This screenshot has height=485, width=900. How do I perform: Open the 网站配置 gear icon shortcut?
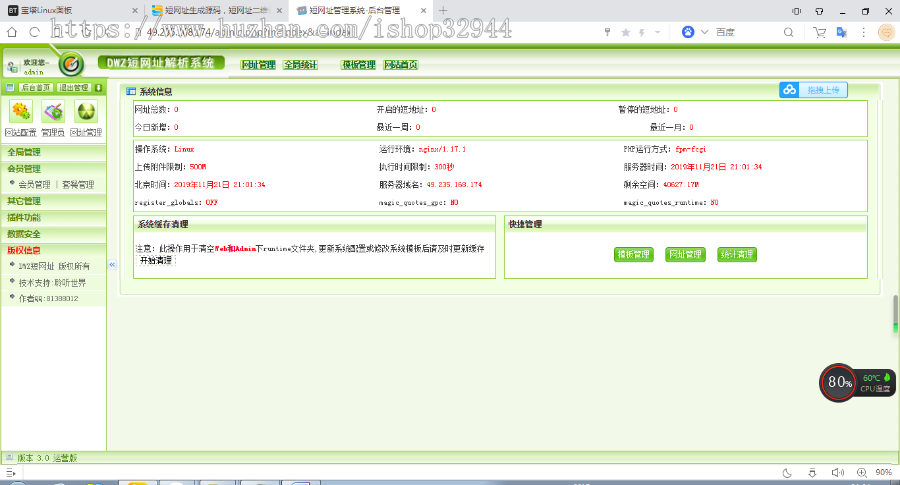coord(21,111)
